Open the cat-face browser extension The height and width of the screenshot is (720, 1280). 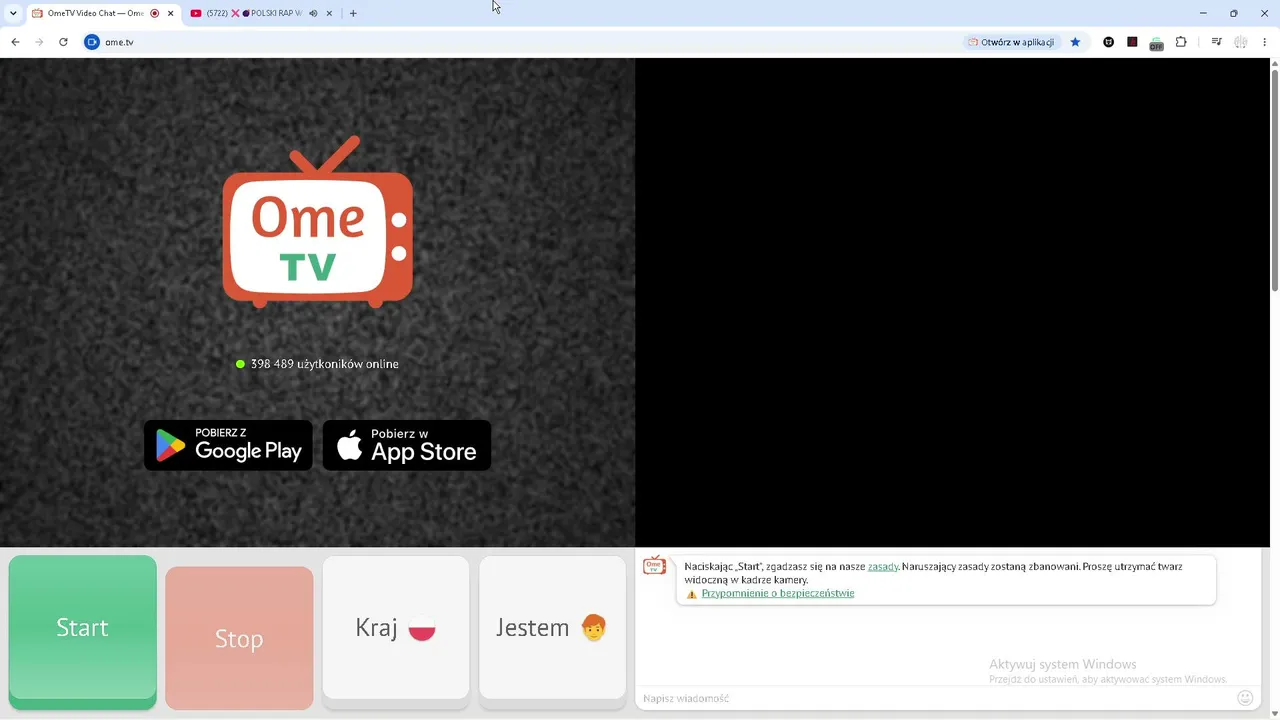(1108, 42)
